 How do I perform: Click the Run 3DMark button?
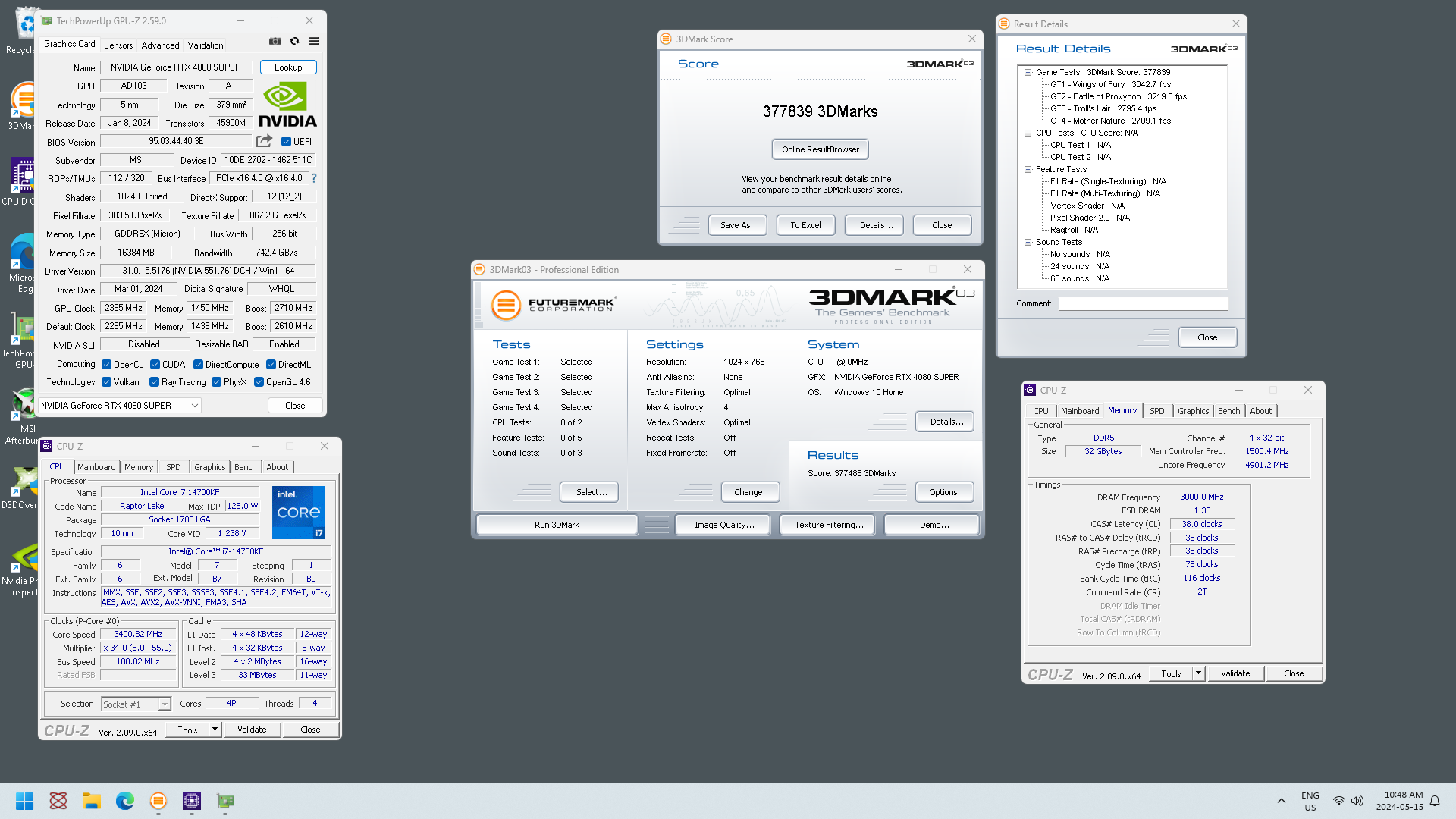557,525
